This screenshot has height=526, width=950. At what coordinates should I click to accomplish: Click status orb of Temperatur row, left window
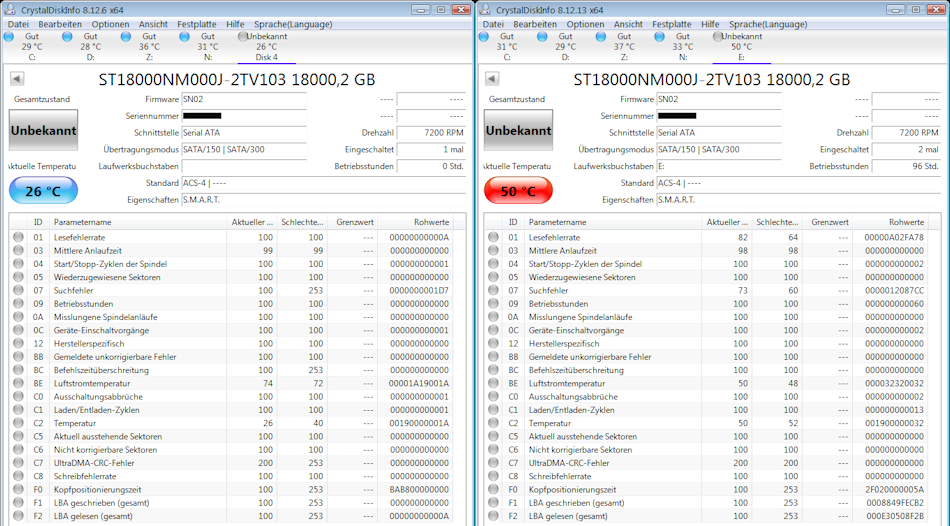click(18, 423)
